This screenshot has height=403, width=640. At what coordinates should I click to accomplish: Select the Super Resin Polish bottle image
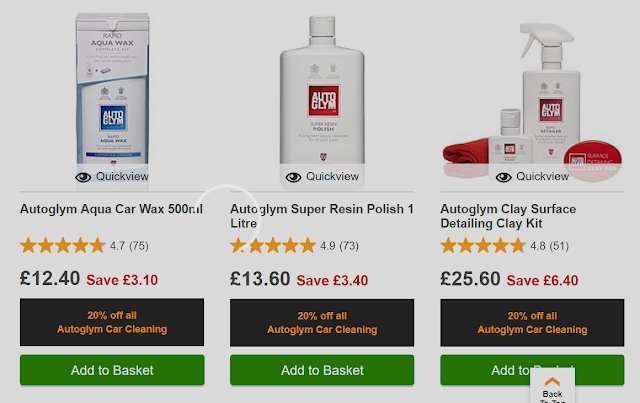pos(322,90)
